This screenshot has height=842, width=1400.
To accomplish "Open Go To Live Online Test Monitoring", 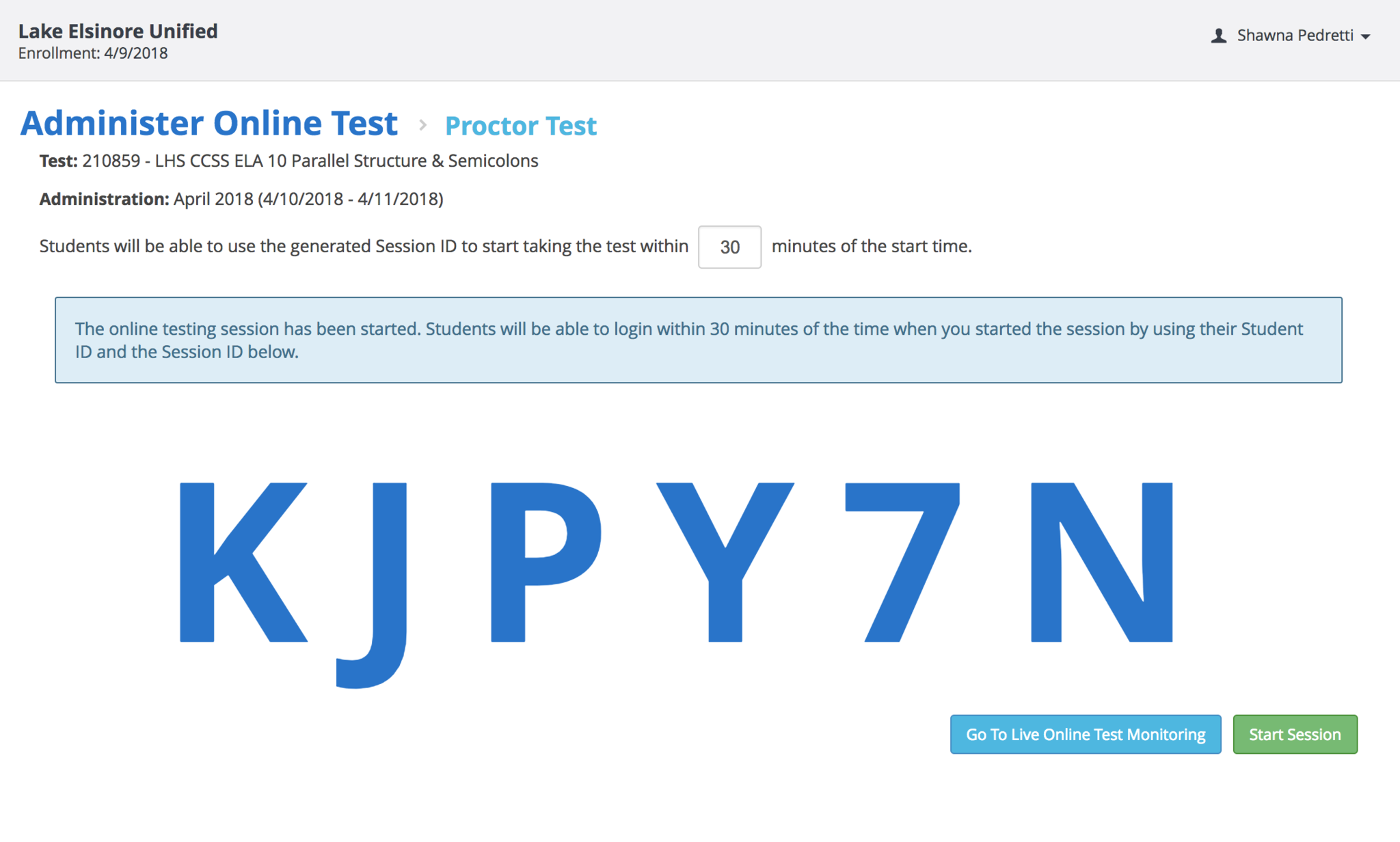I will pyautogui.click(x=1085, y=734).
